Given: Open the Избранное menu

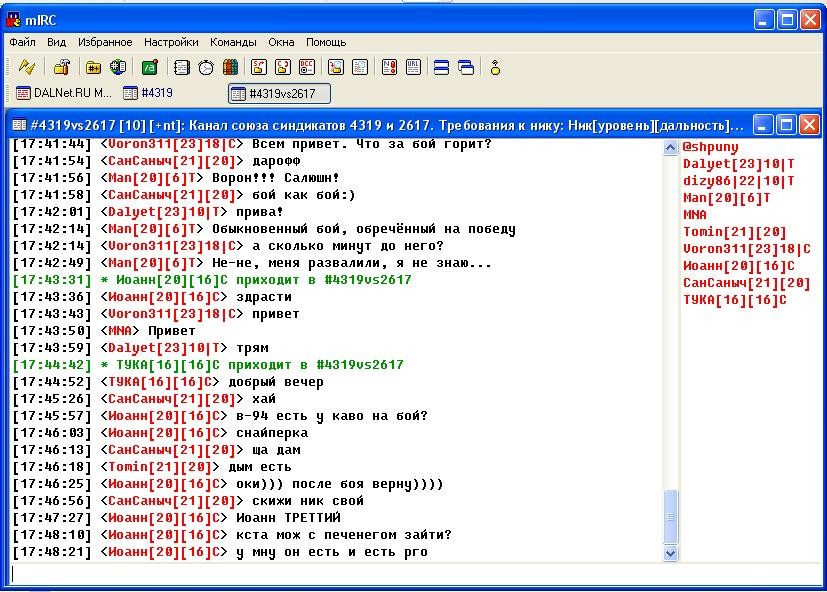Looking at the screenshot, I should [105, 42].
